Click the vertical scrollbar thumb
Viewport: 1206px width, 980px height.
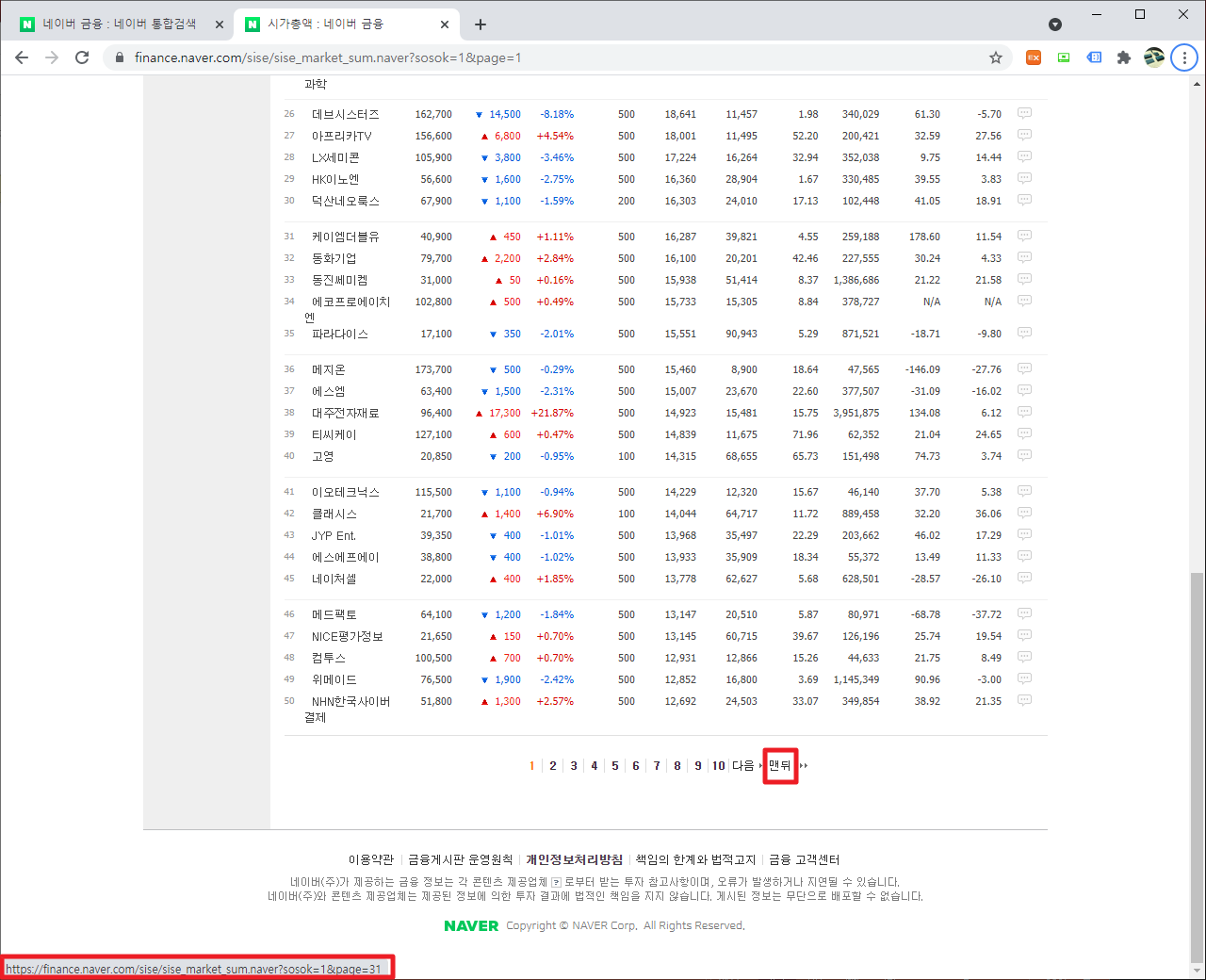tap(1197, 768)
